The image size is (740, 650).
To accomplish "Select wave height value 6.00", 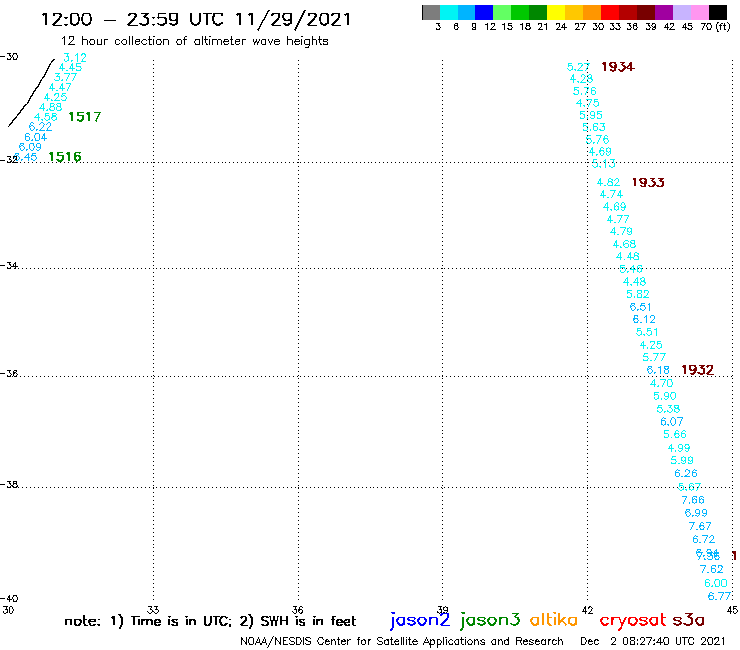I will (x=715, y=583).
